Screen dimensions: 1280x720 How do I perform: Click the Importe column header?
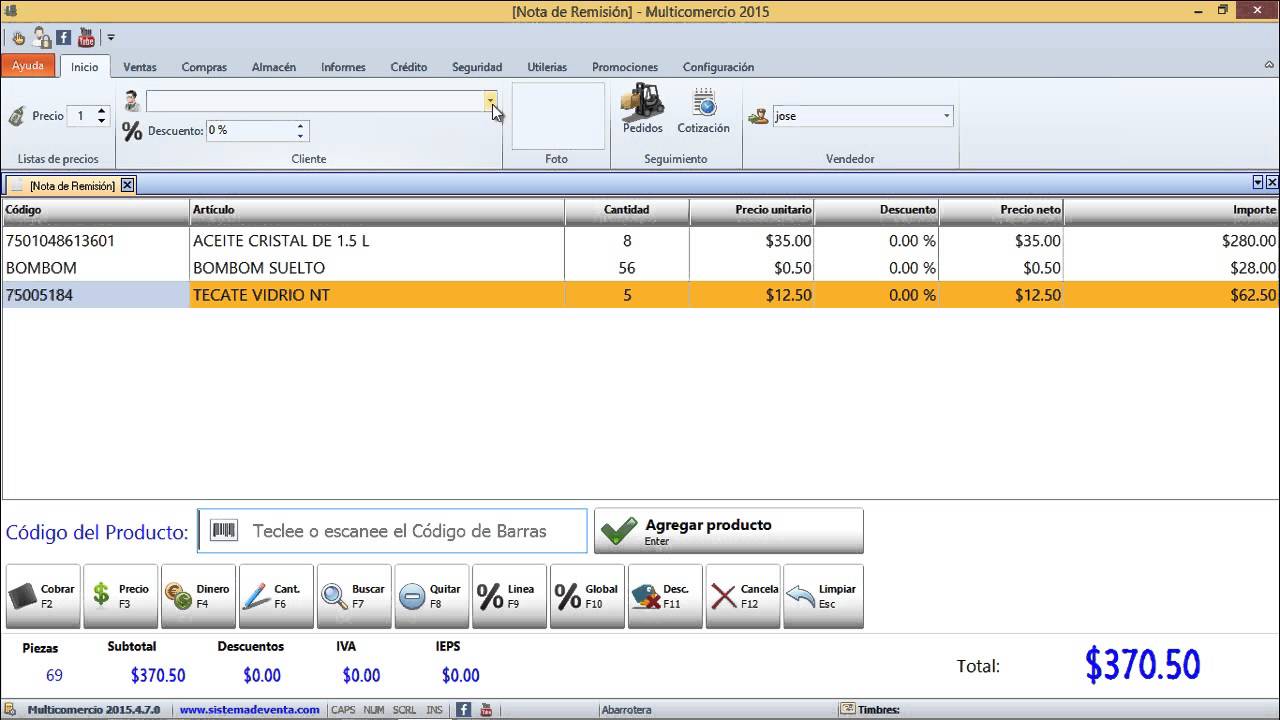point(1171,210)
